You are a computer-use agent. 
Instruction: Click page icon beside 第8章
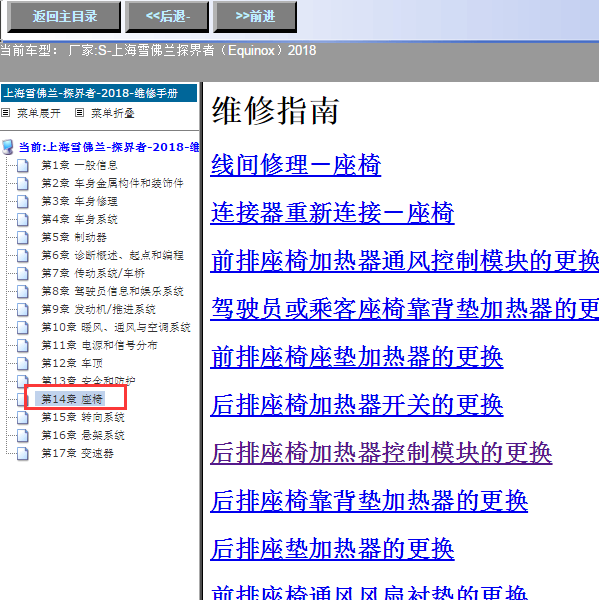[x=23, y=292]
